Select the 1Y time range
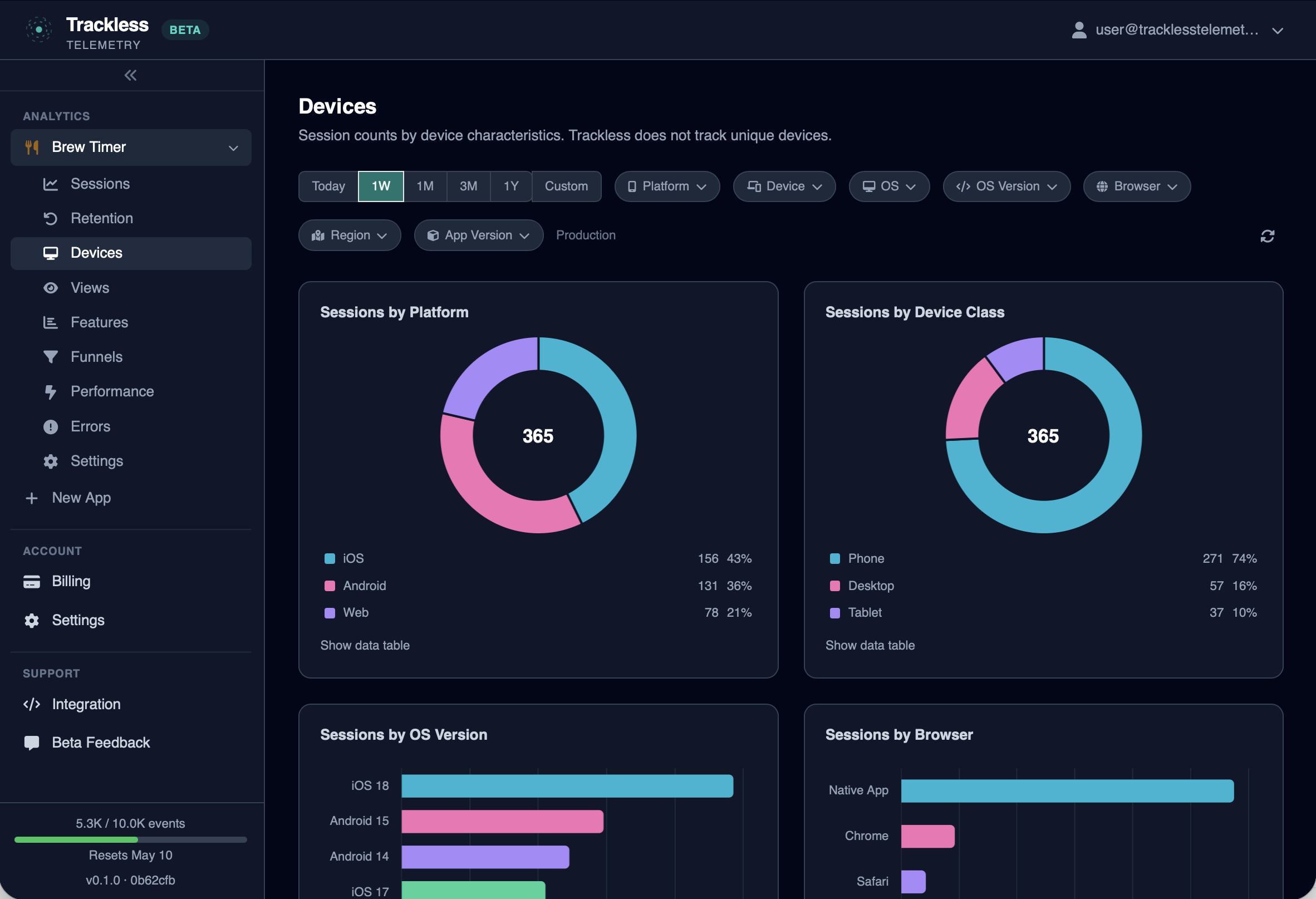The height and width of the screenshot is (899, 1316). (x=512, y=186)
